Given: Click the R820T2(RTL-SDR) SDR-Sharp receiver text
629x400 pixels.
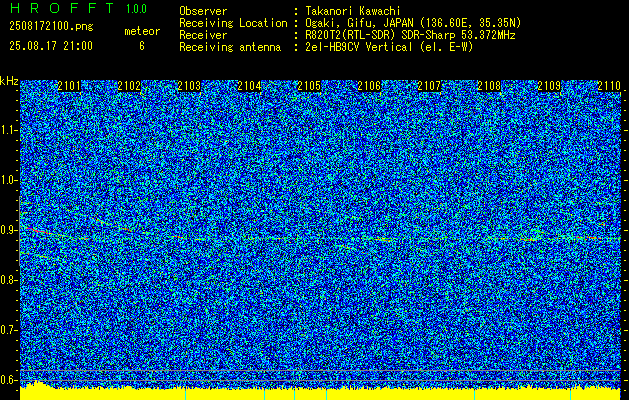Looking at the screenshot, I should tap(410, 35).
